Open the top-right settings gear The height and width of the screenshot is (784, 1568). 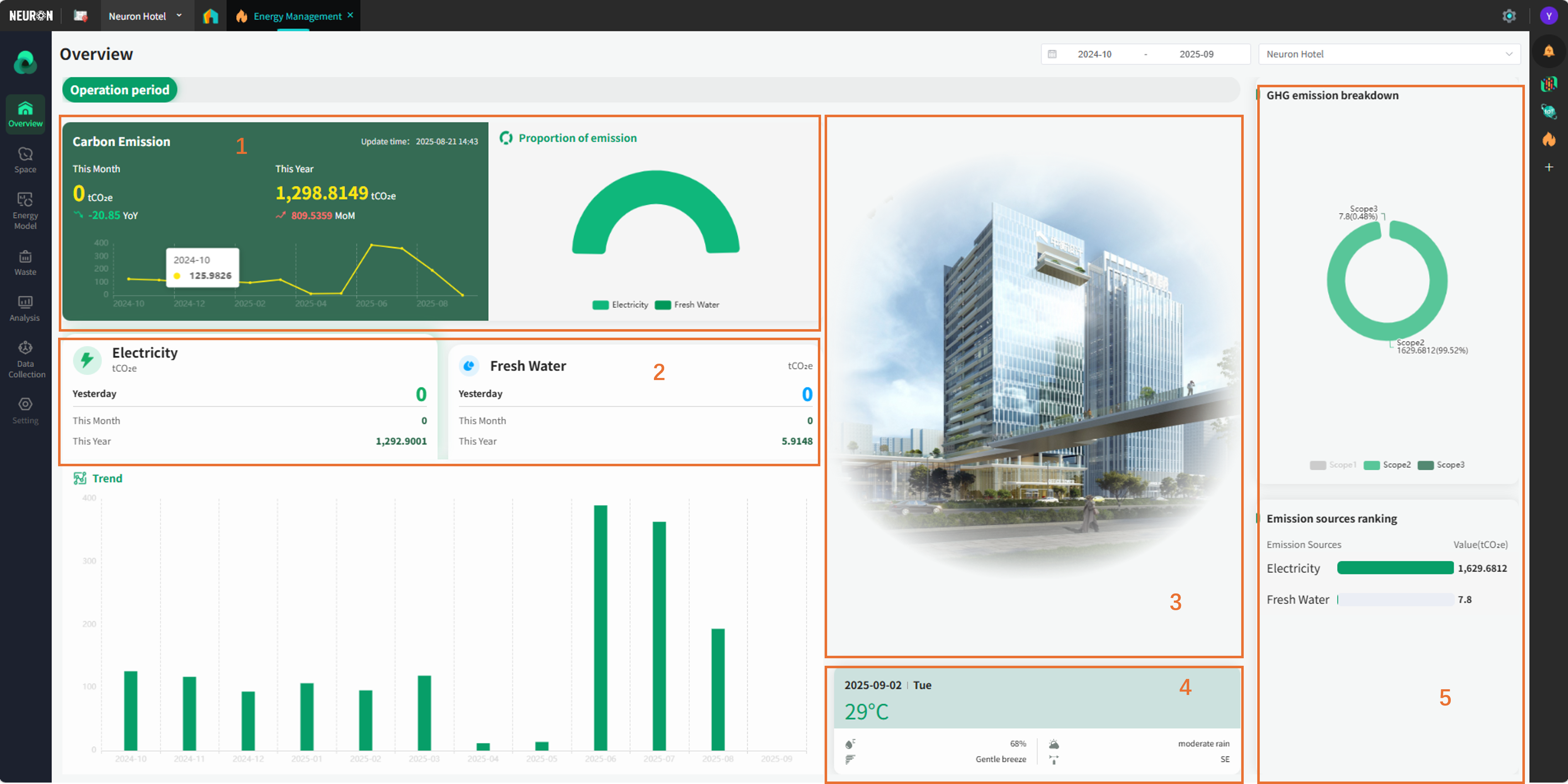(x=1508, y=16)
